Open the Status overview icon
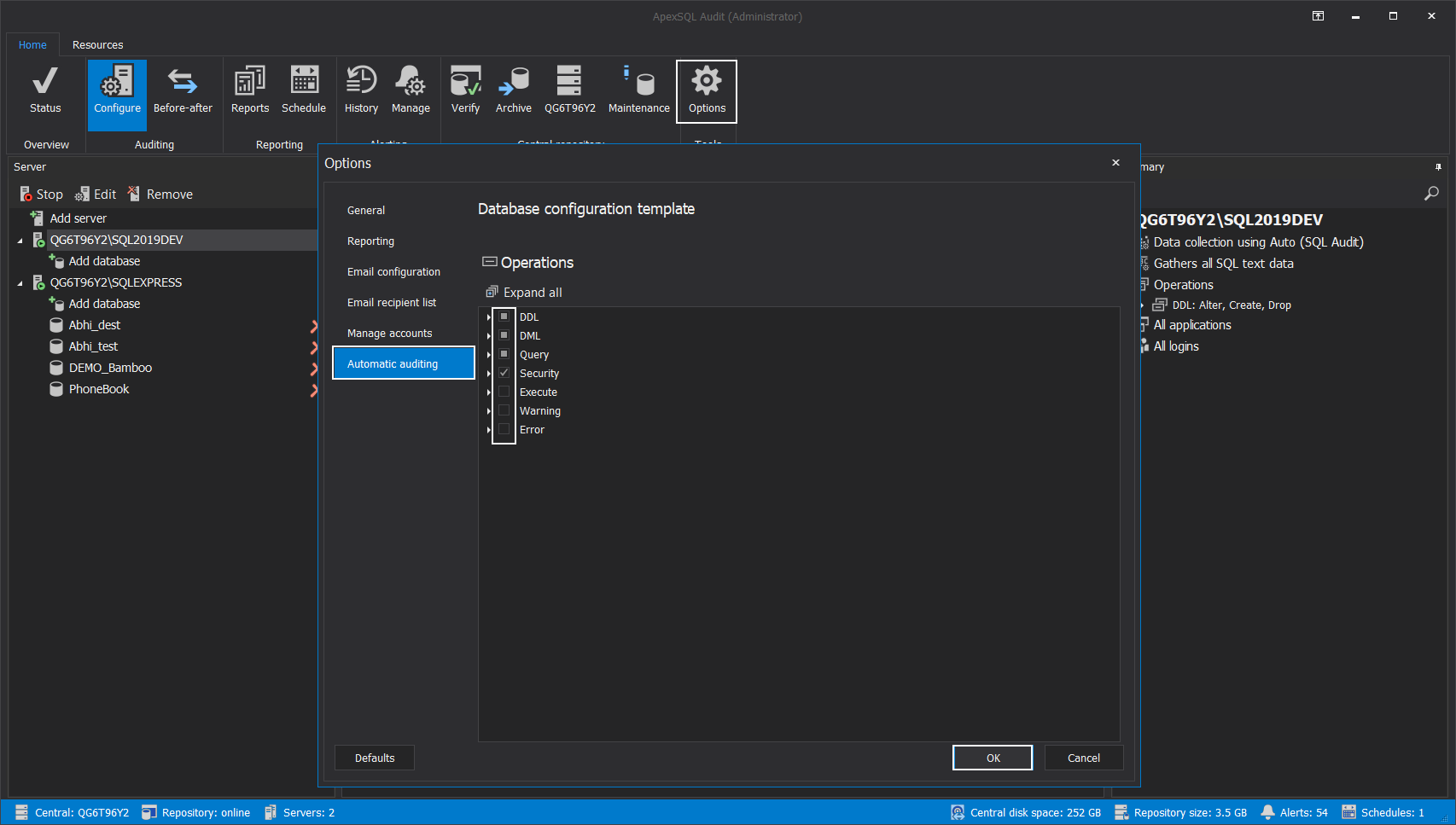Screen dimensions: 1456x825 (x=45, y=90)
